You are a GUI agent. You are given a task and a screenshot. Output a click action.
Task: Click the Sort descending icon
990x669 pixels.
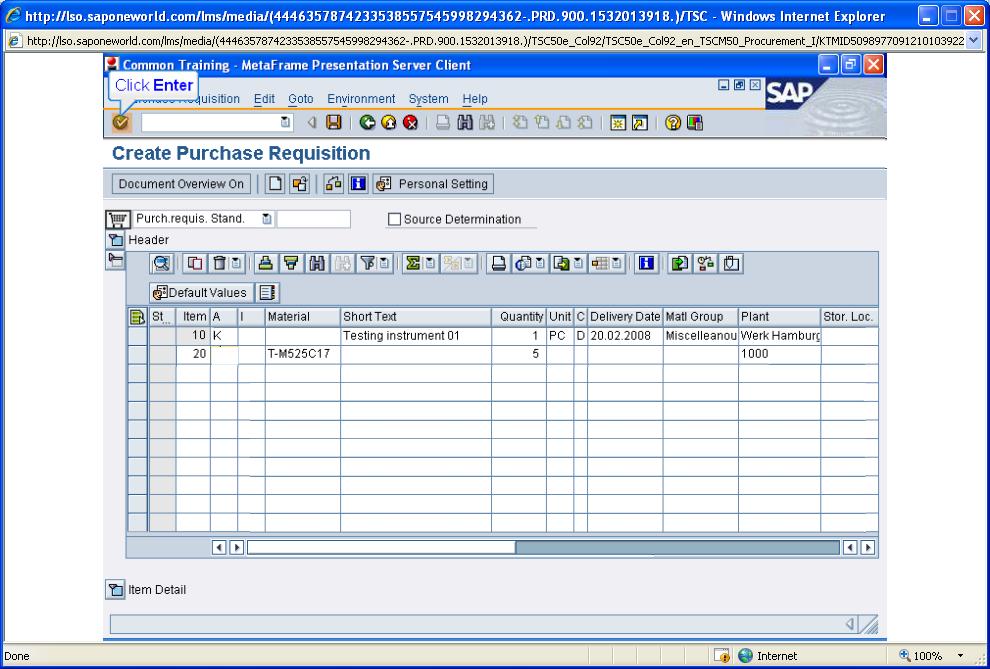click(x=291, y=263)
